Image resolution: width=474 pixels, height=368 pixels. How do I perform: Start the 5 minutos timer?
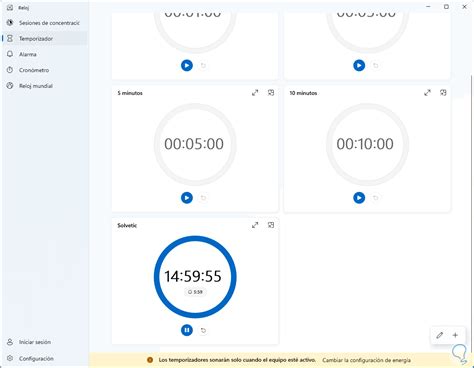tap(187, 198)
